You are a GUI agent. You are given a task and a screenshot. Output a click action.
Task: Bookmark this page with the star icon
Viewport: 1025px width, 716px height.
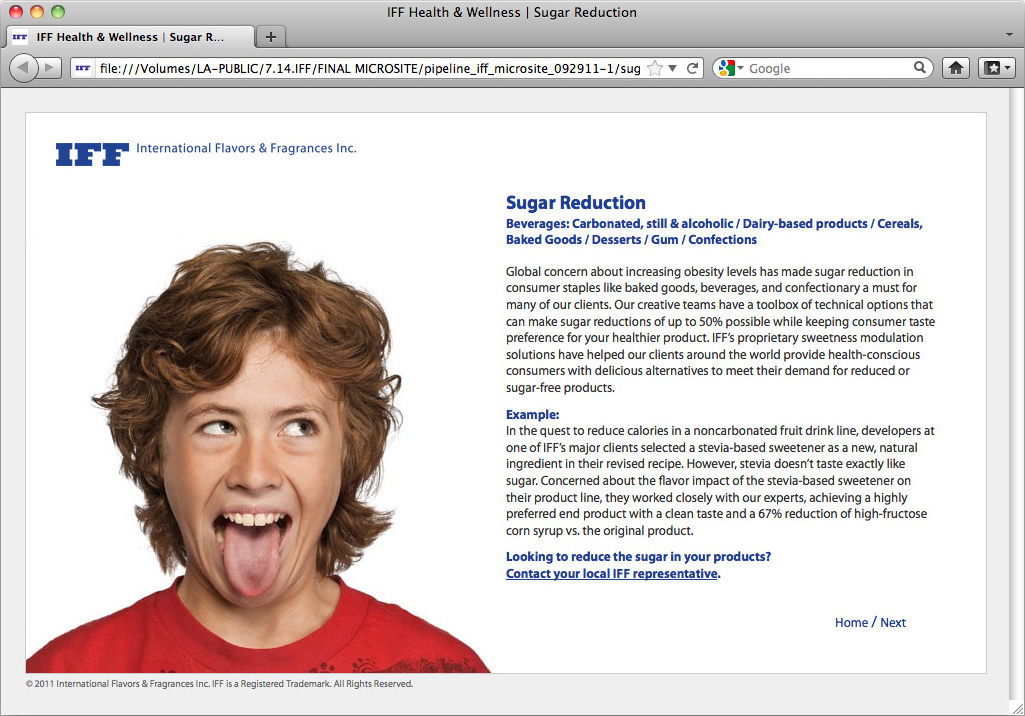point(654,68)
